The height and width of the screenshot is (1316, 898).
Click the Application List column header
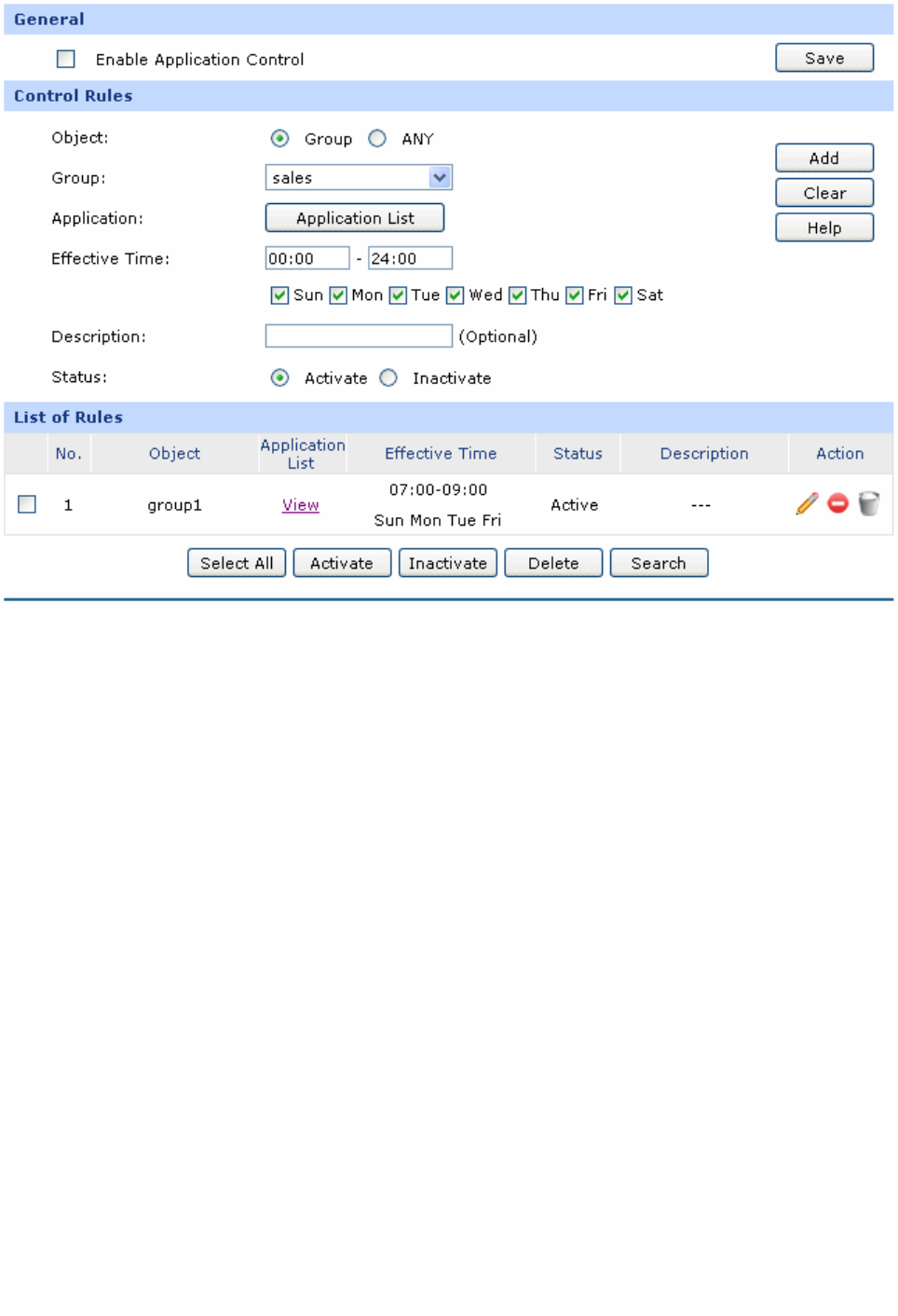(302, 454)
